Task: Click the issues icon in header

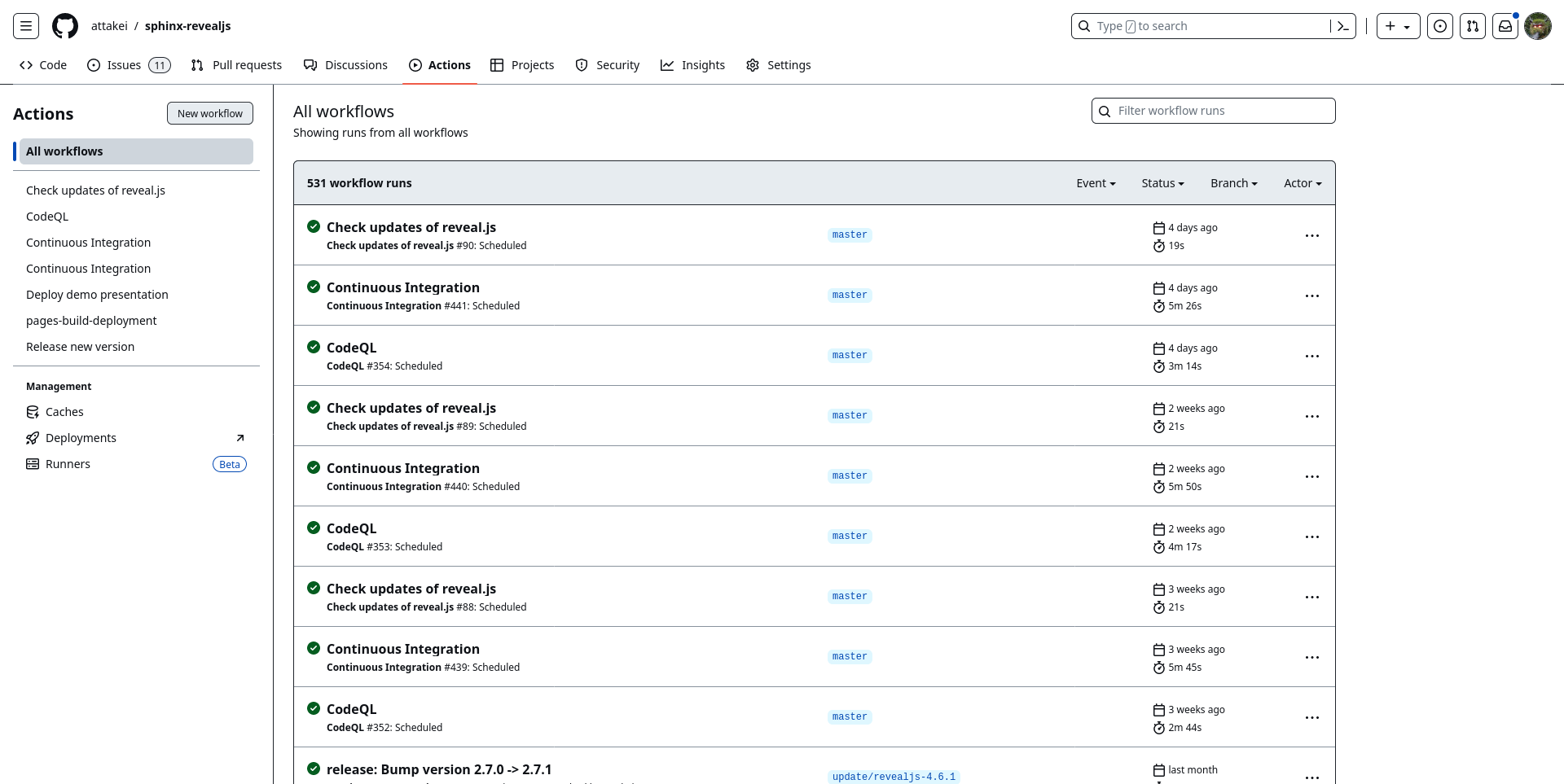Action: coord(1440,26)
